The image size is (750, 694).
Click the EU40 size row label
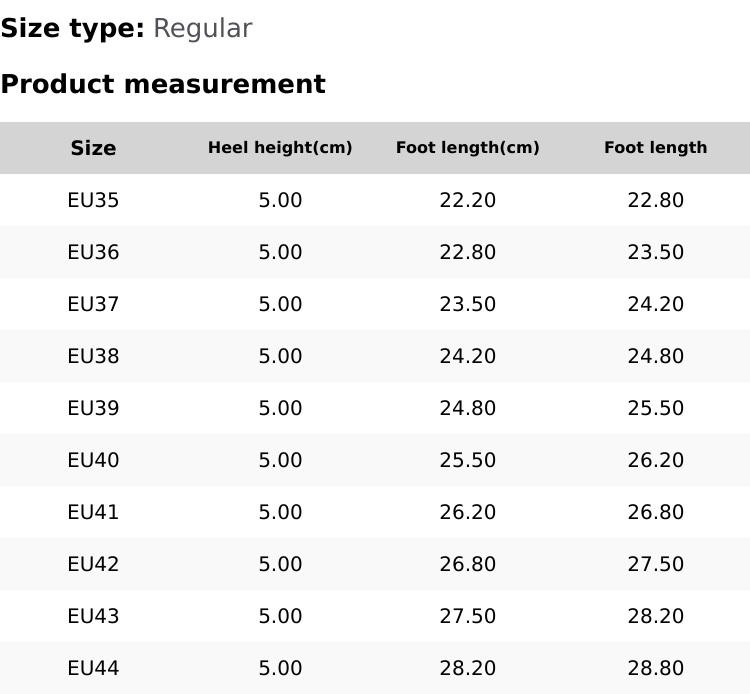coord(93,460)
